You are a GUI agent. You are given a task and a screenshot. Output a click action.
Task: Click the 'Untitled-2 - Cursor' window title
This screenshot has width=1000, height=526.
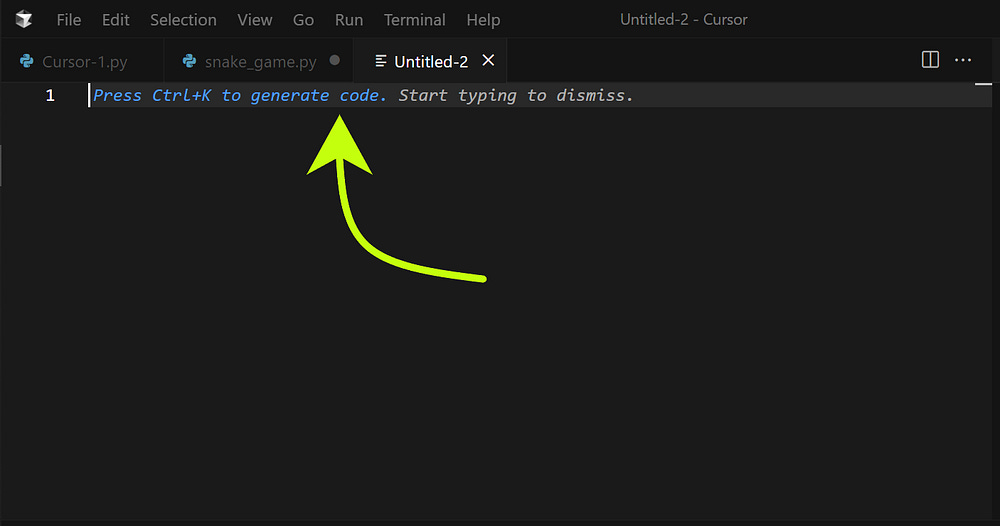click(x=684, y=20)
